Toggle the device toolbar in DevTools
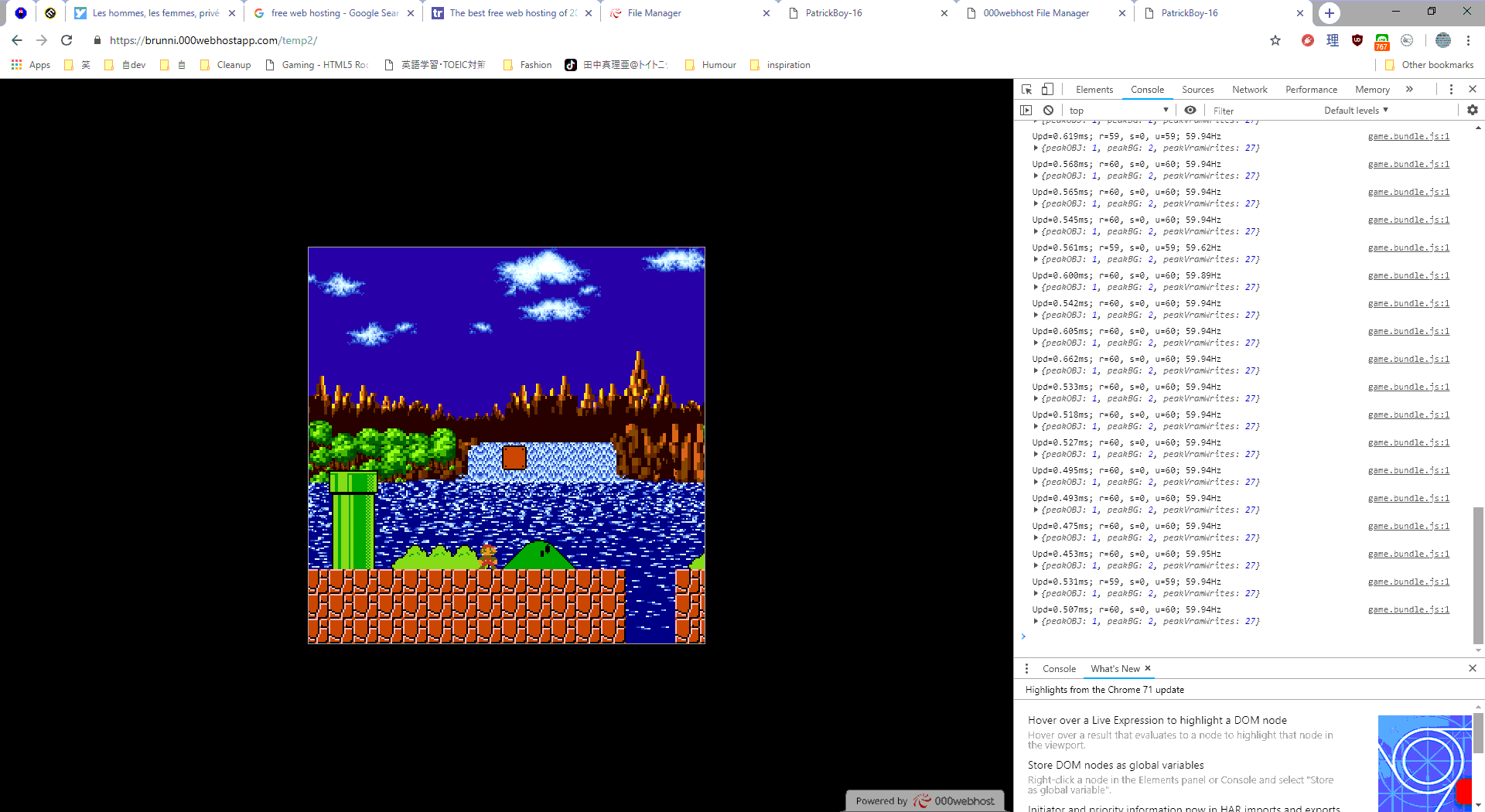Screen dimensions: 1485x812 pyautogui.click(x=1047, y=90)
